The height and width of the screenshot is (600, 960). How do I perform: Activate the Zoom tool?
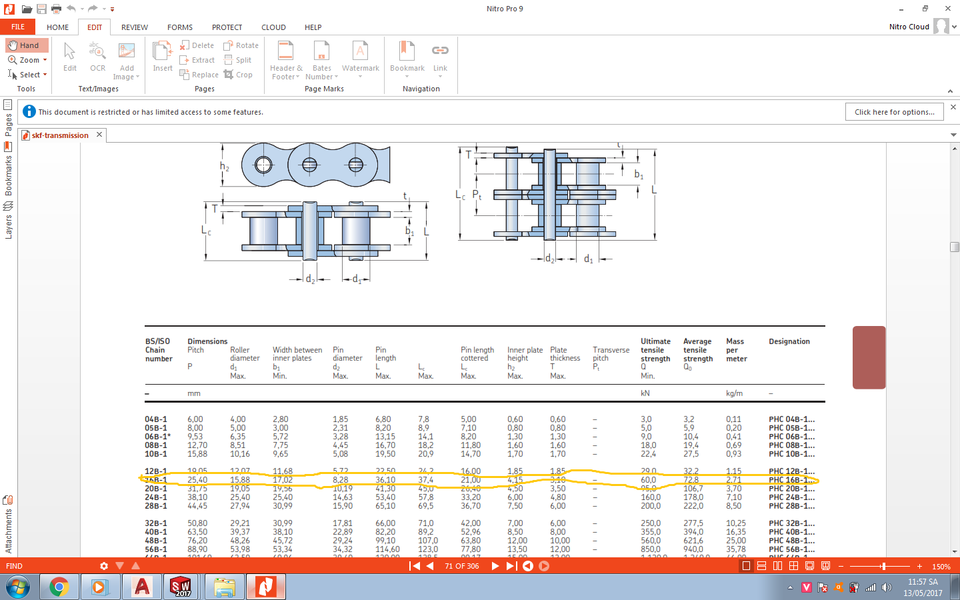[x=25, y=59]
